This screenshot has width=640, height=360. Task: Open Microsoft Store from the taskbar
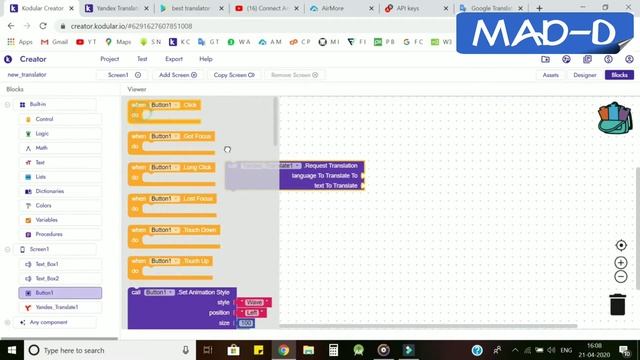coord(233,350)
